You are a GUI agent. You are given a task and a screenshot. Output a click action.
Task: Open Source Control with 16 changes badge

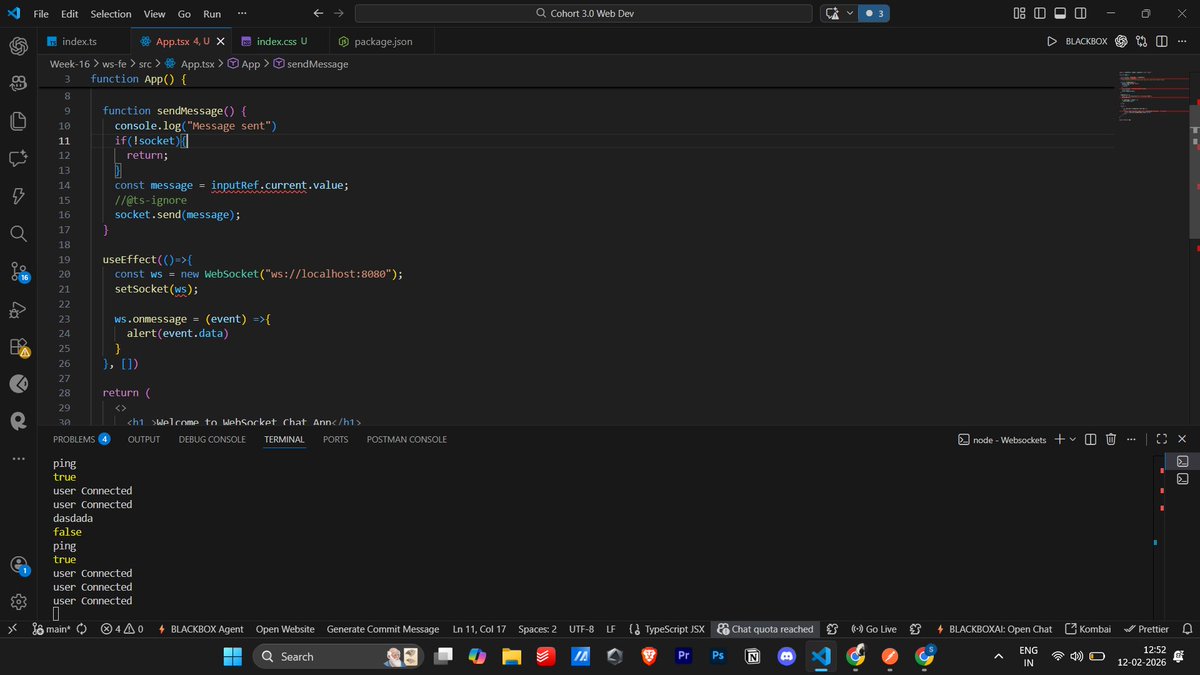(19, 272)
